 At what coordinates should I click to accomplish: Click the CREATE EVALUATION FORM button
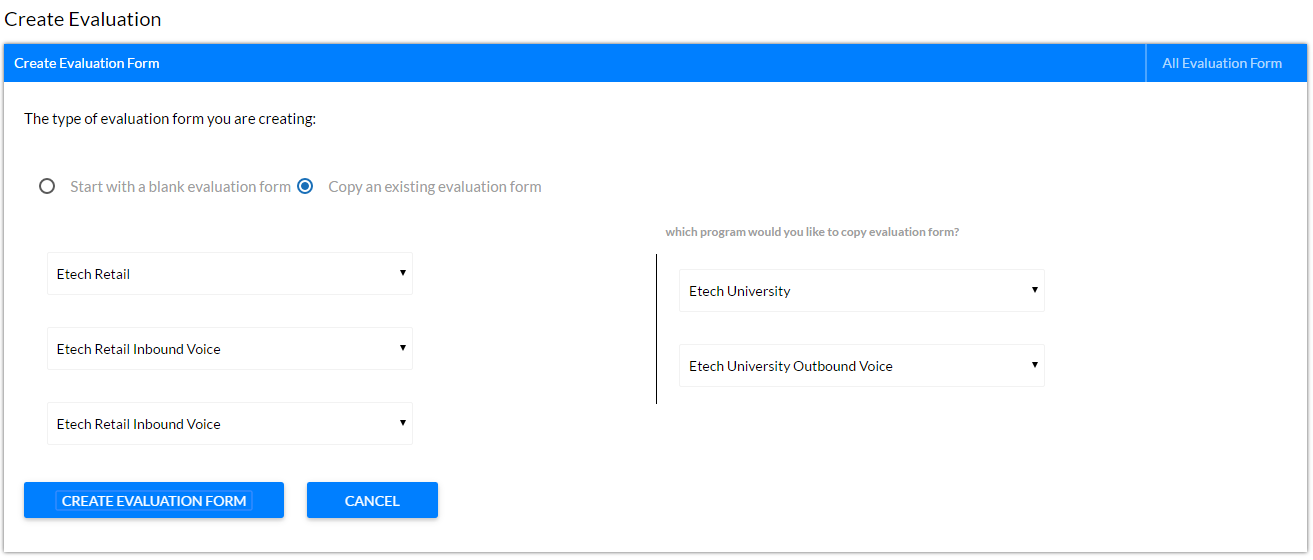tap(154, 500)
